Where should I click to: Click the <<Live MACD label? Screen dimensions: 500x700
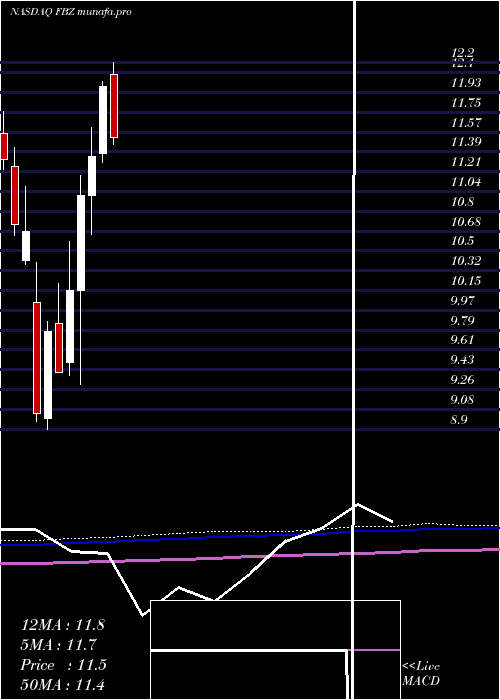coord(421,673)
